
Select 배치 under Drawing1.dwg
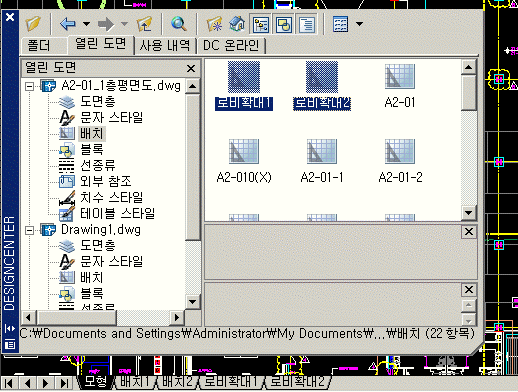tap(92, 277)
